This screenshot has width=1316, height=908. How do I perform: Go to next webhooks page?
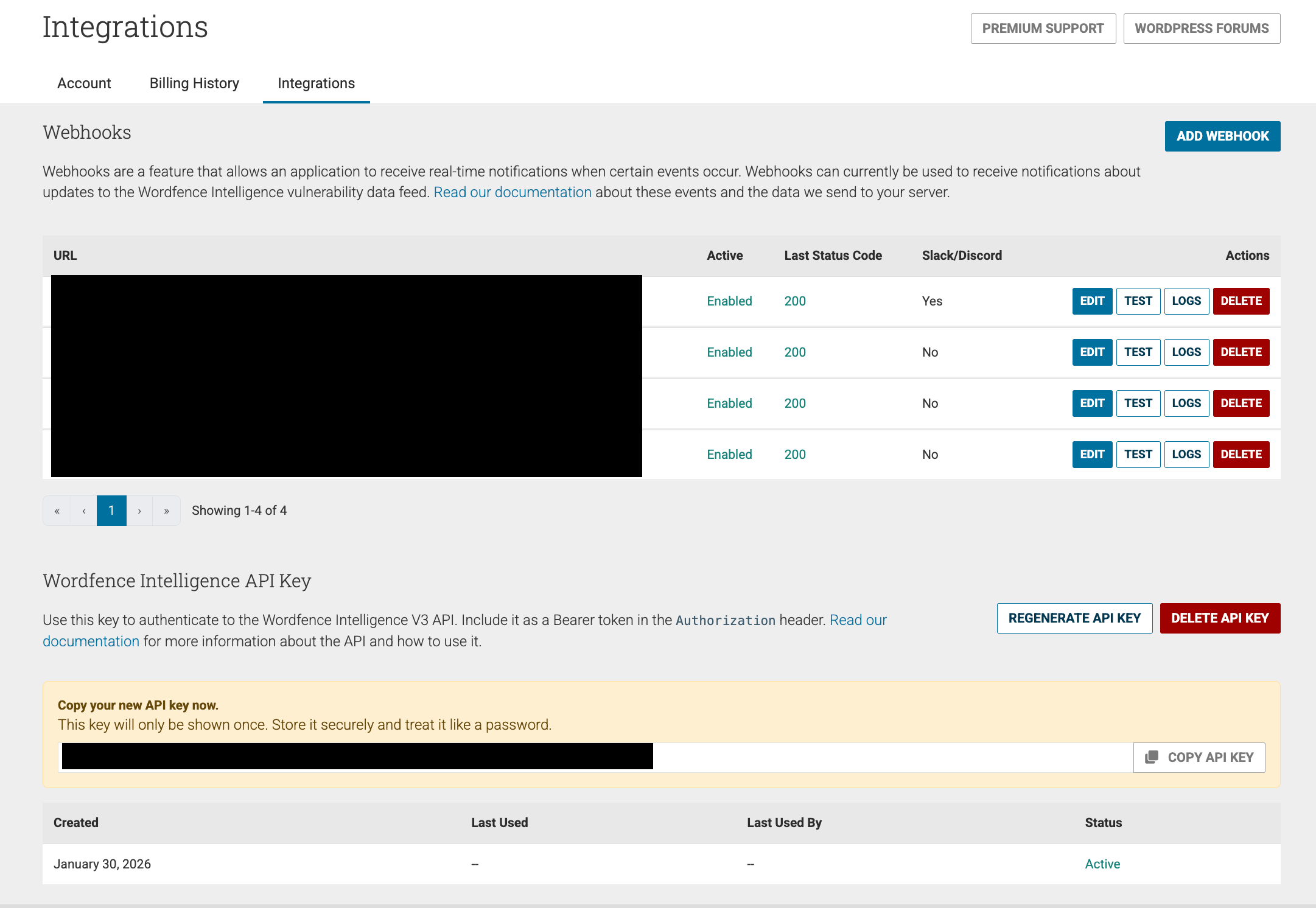coord(139,511)
